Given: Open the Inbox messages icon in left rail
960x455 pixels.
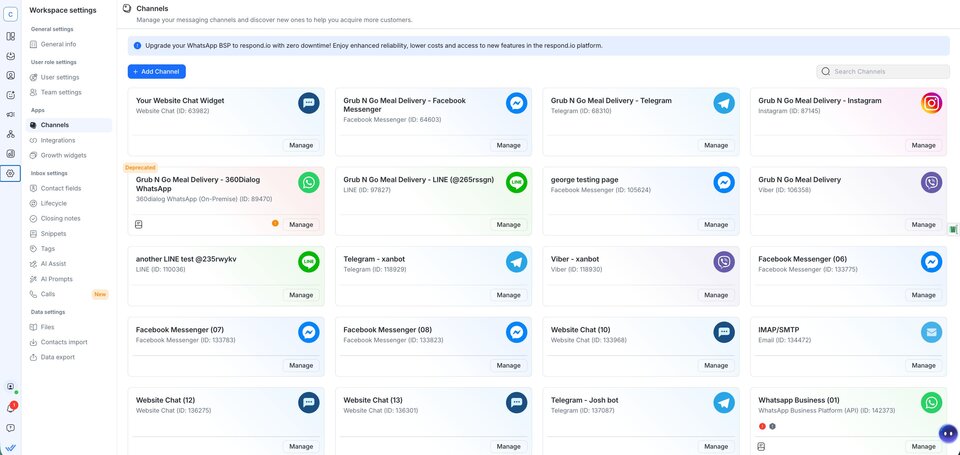Looking at the screenshot, I should (x=10, y=56).
